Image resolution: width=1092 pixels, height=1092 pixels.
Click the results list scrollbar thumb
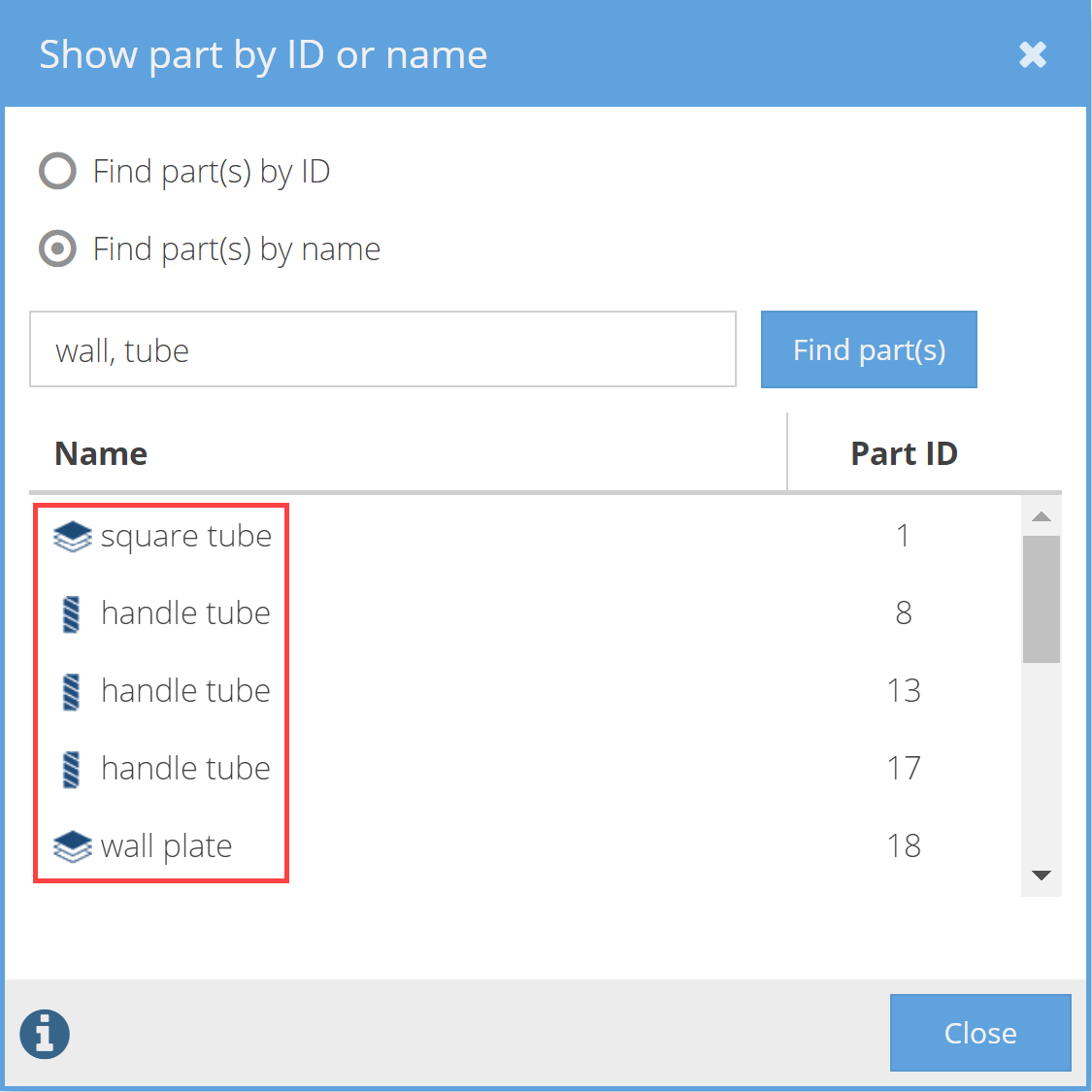pyautogui.click(x=1042, y=598)
